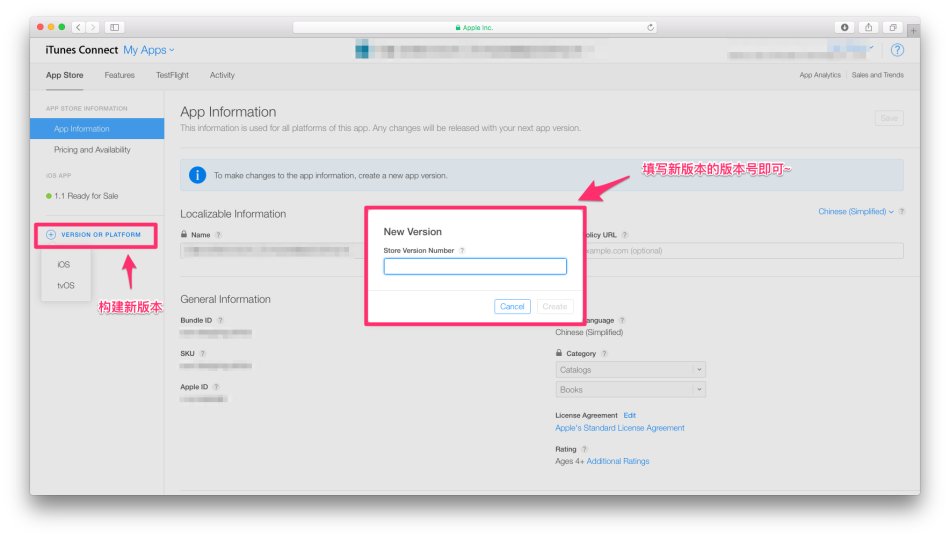This screenshot has width=950, height=538.
Task: Open Safari downloads icon
Action: 845,27
